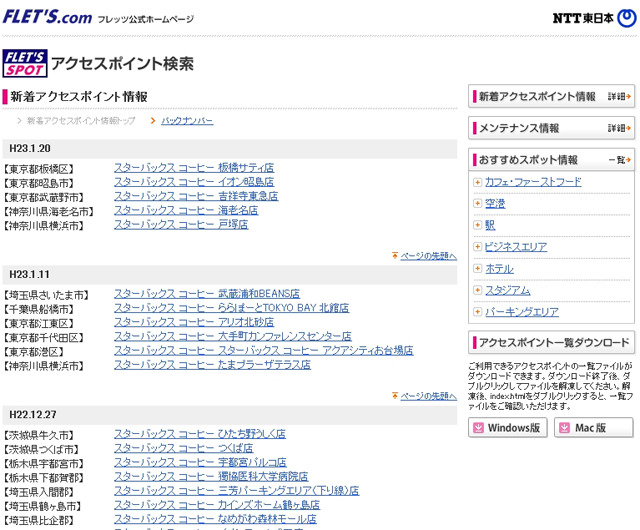This screenshot has width=640, height=530.
Task: Click ページの先頭へ under H23.1.20 section
Action: point(428,256)
